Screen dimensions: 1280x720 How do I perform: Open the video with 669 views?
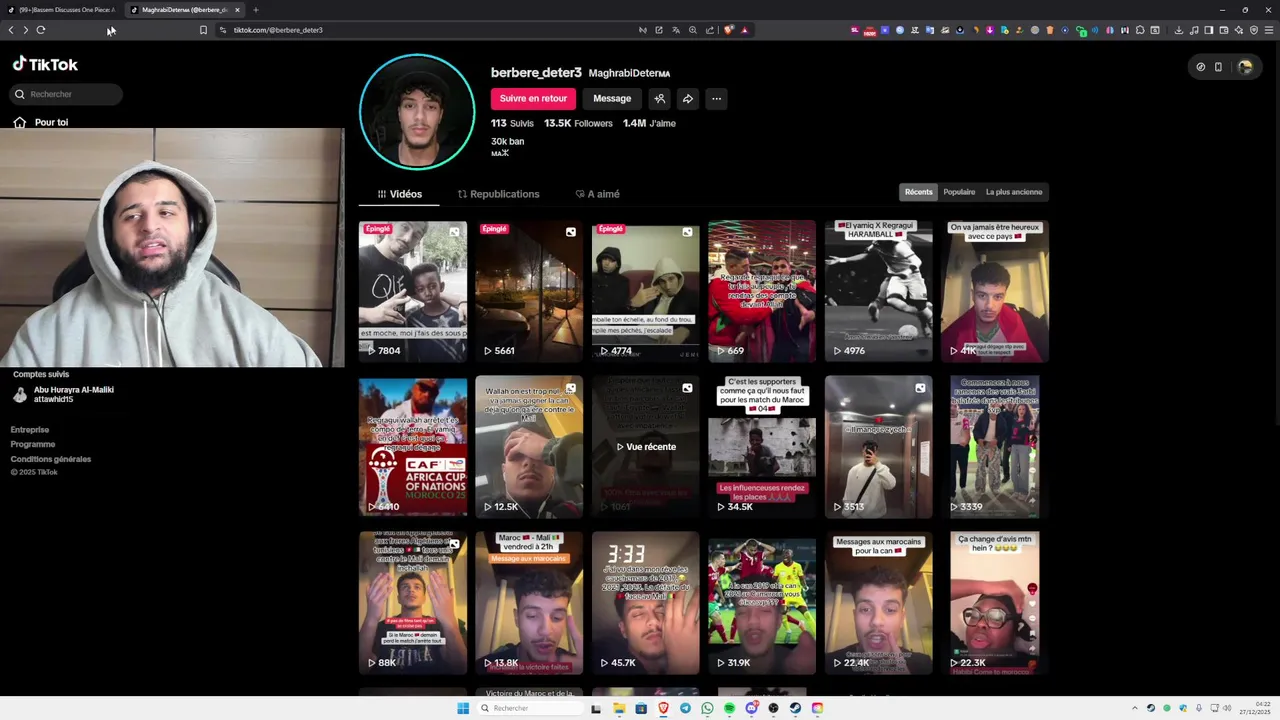(x=762, y=290)
